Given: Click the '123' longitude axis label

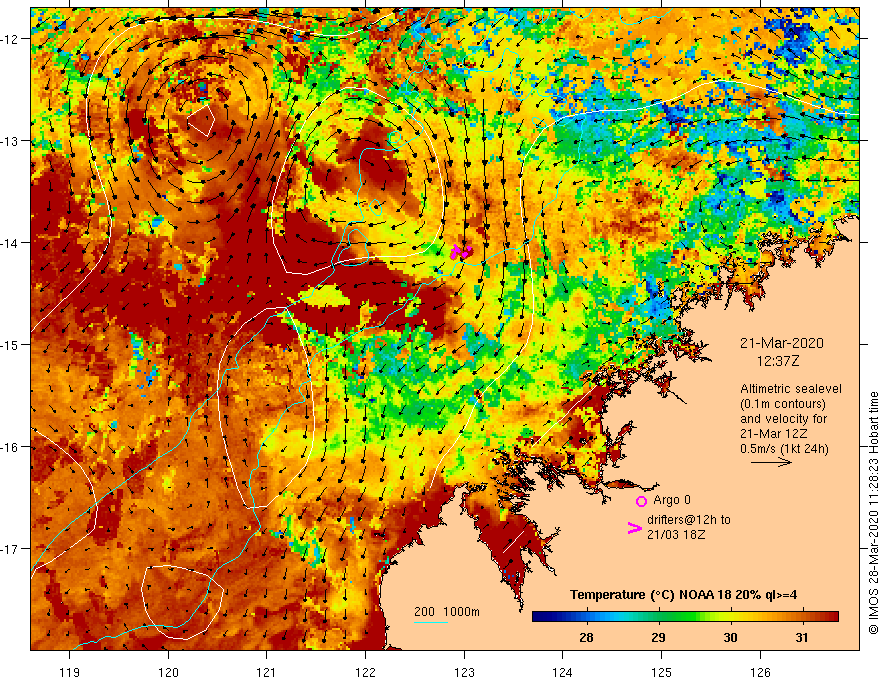Looking at the screenshot, I should pos(464,672).
